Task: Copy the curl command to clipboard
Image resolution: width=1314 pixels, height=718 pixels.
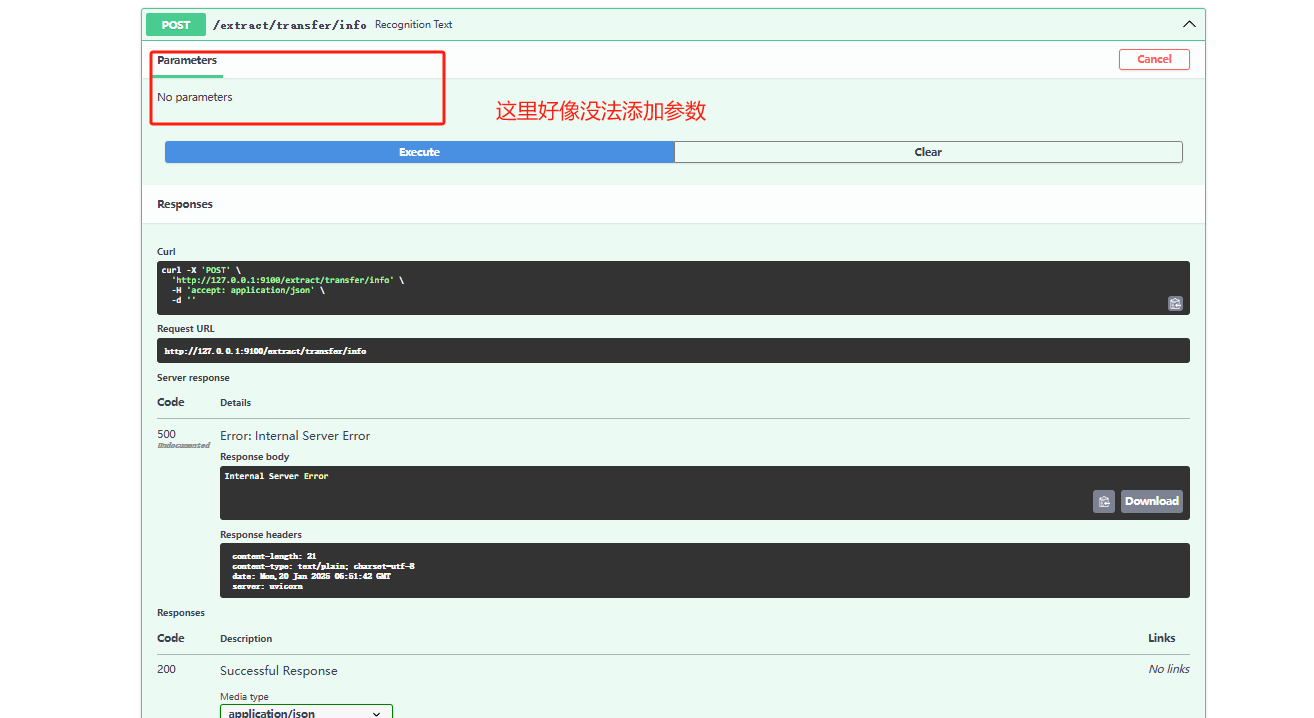Action: [x=1175, y=303]
